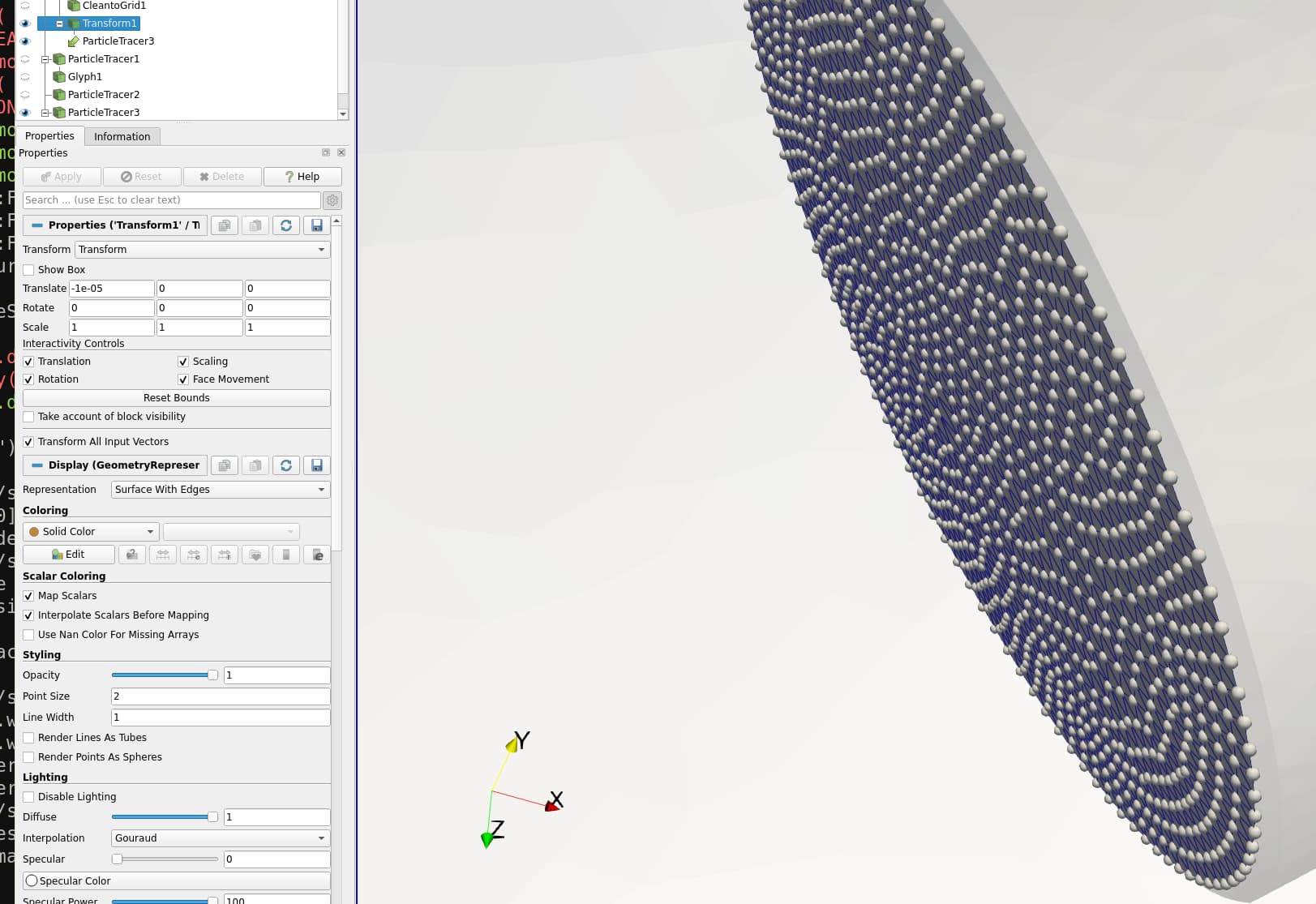Click the Opacity slider
This screenshot has height=904, width=1316.
tap(162, 675)
